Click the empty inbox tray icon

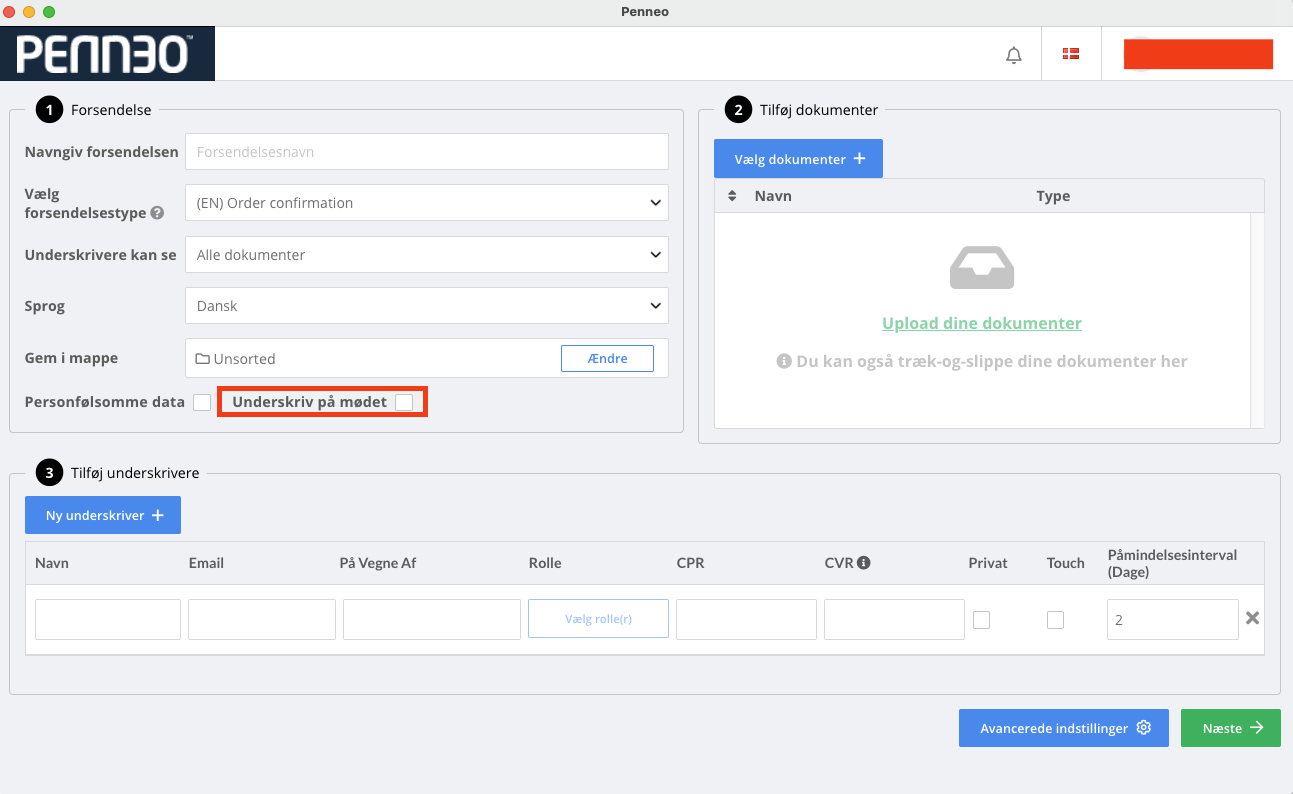[x=982, y=268]
